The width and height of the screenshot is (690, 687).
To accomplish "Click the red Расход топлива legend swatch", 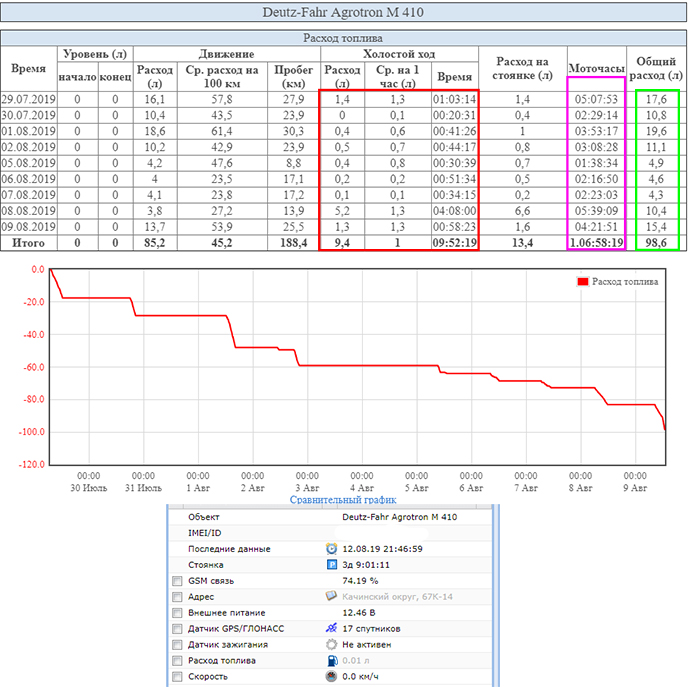I will pyautogui.click(x=583, y=282).
